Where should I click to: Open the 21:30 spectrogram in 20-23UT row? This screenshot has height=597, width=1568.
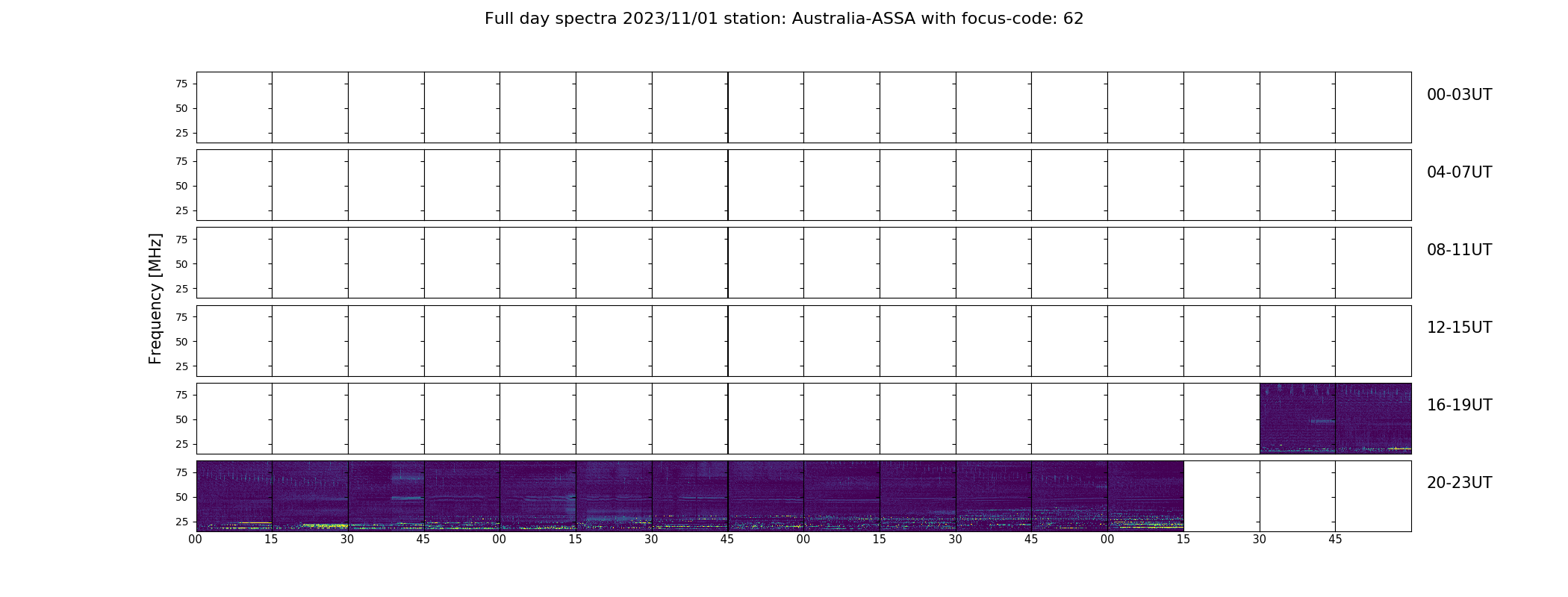(690, 496)
